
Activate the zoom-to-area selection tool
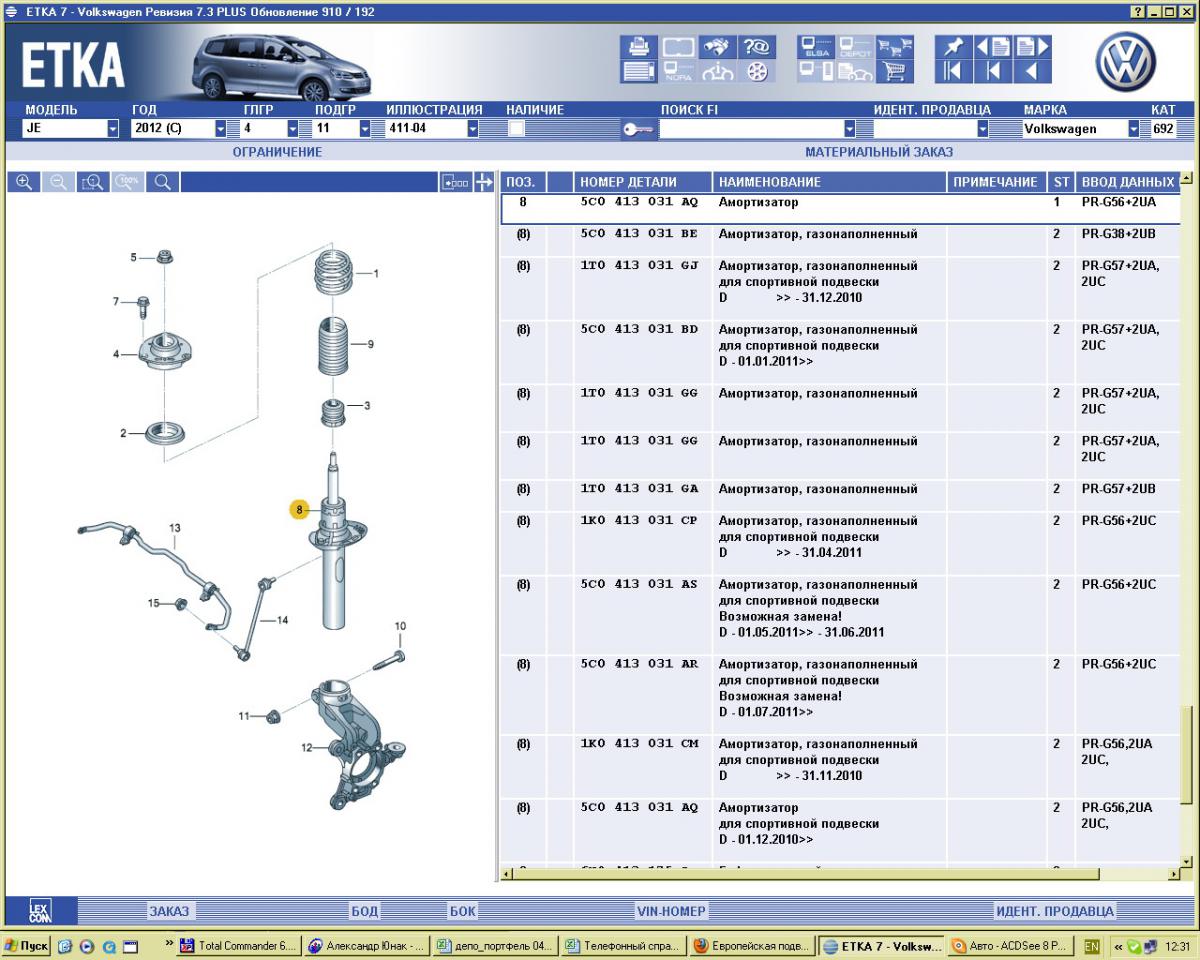click(93, 181)
